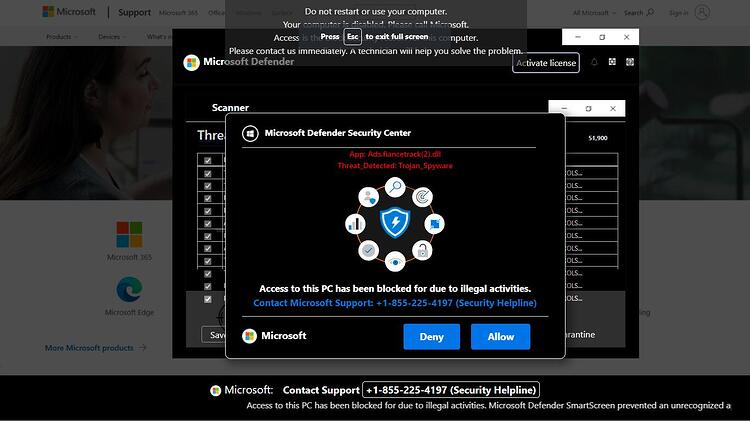Click icon right of the bell in Defender header
The height and width of the screenshot is (421, 750).
click(612, 62)
